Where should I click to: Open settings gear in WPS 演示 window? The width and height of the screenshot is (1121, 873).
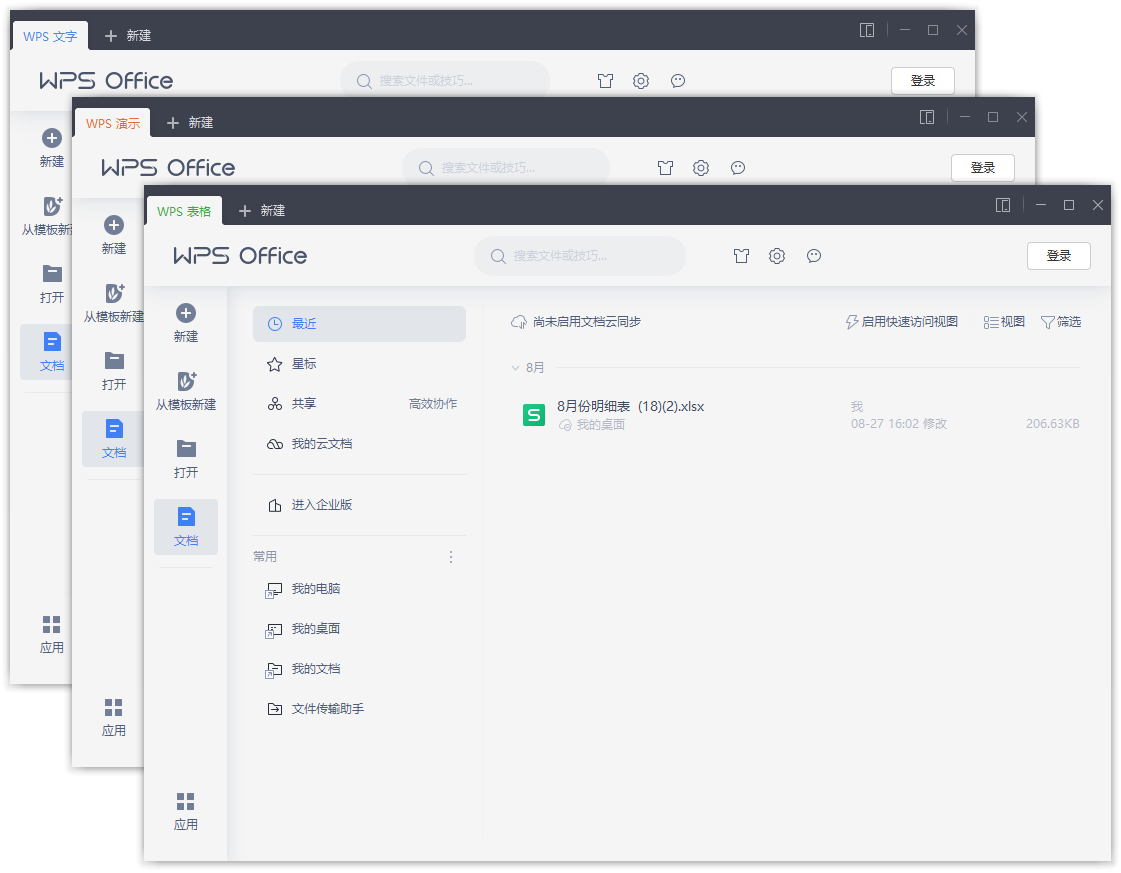point(701,168)
